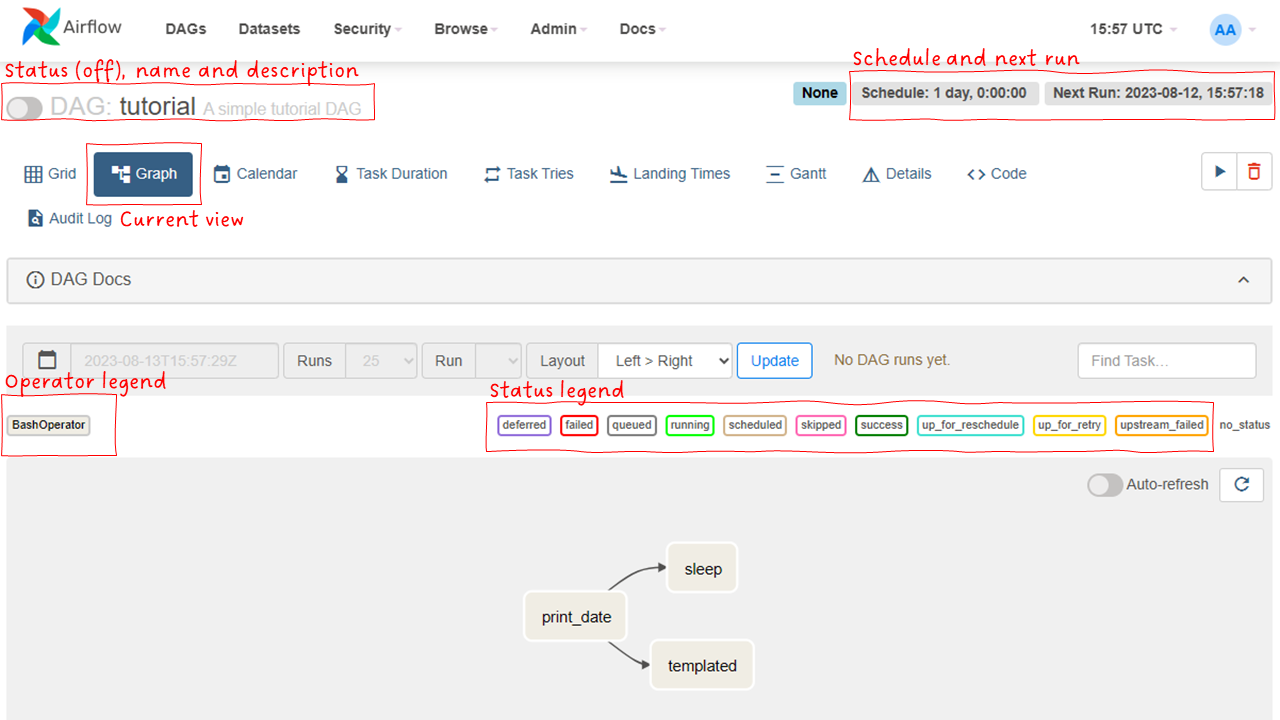Open the Layout direction dropdown
The width and height of the screenshot is (1280, 720).
tap(665, 361)
